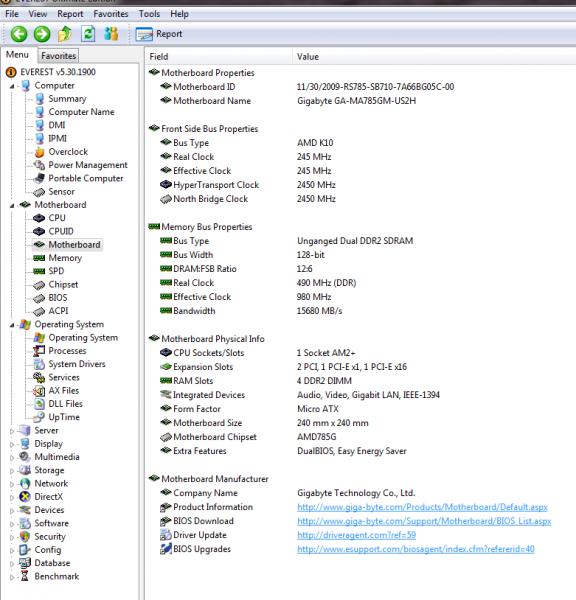576x600 pixels.
Task: Open the File menu
Action: (12, 14)
